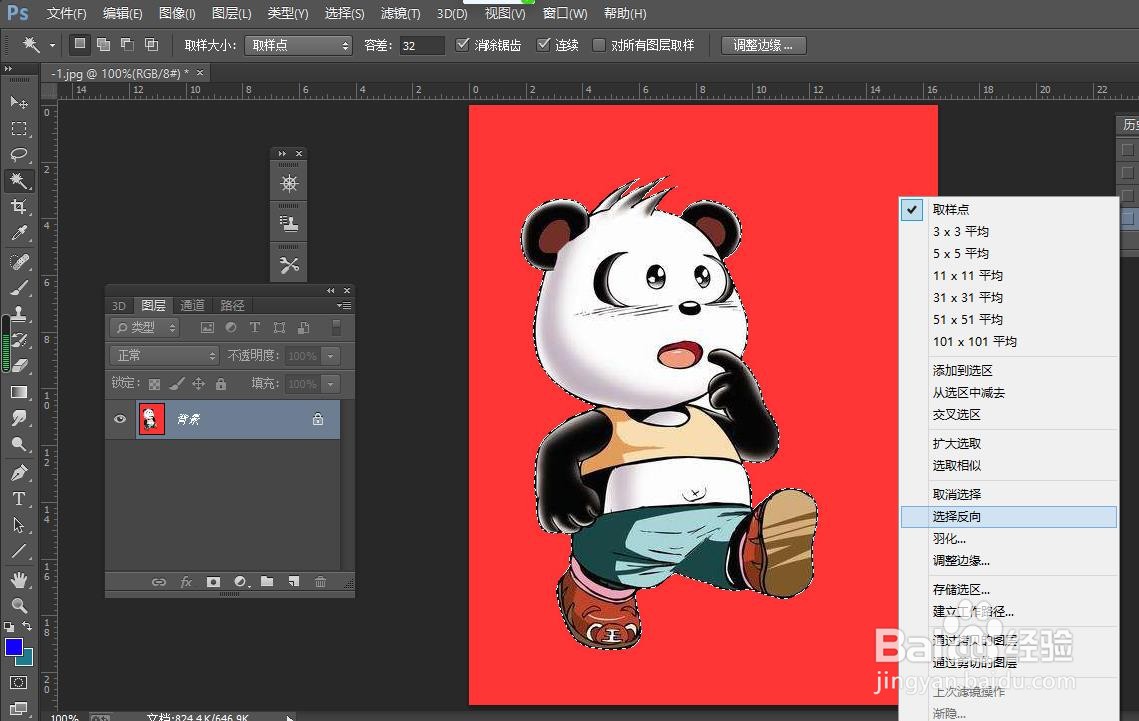The image size is (1139, 721).
Task: Select Add to selection mode button
Action: click(x=104, y=45)
